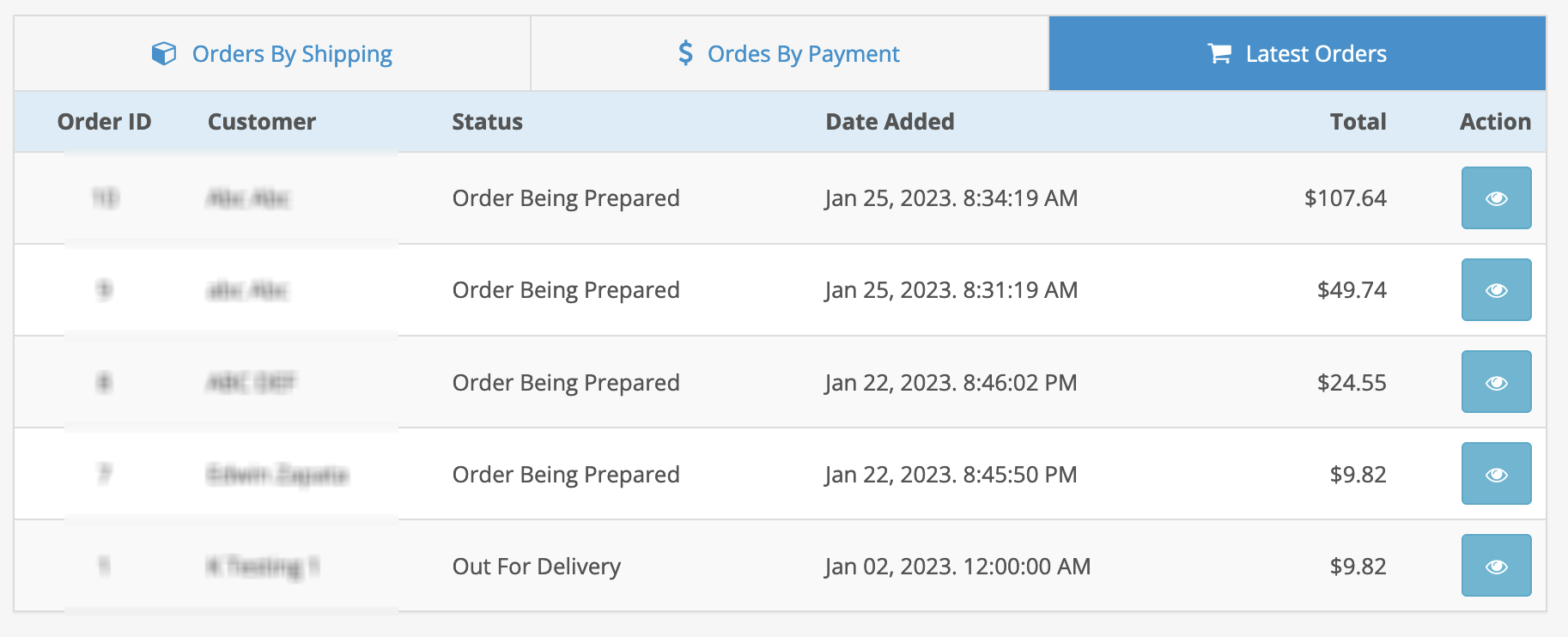The width and height of the screenshot is (1568, 637).
Task: View details of the first order in the list
Action: [x=1496, y=197]
